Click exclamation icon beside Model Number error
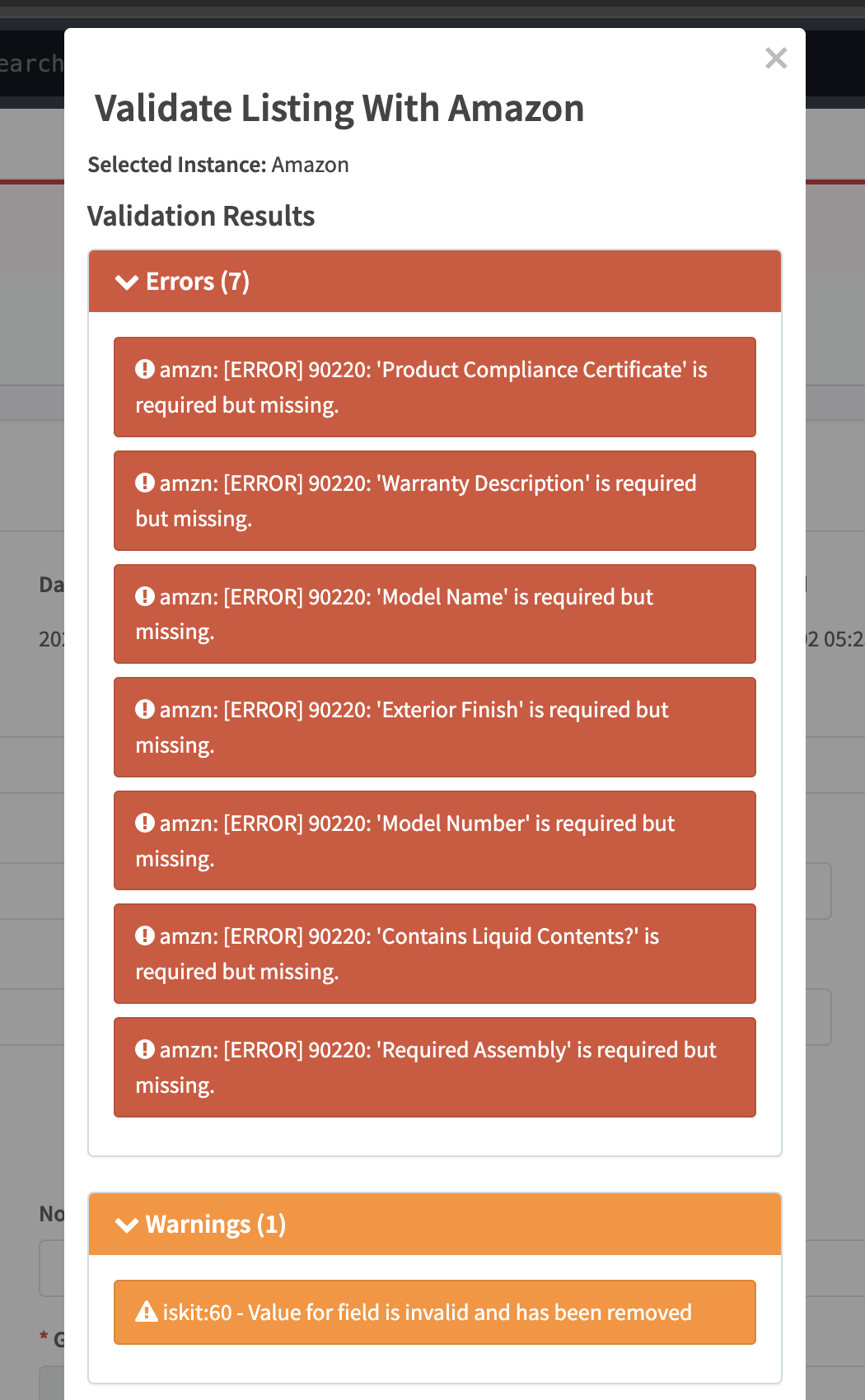Image resolution: width=865 pixels, height=1400 pixels. click(x=145, y=823)
